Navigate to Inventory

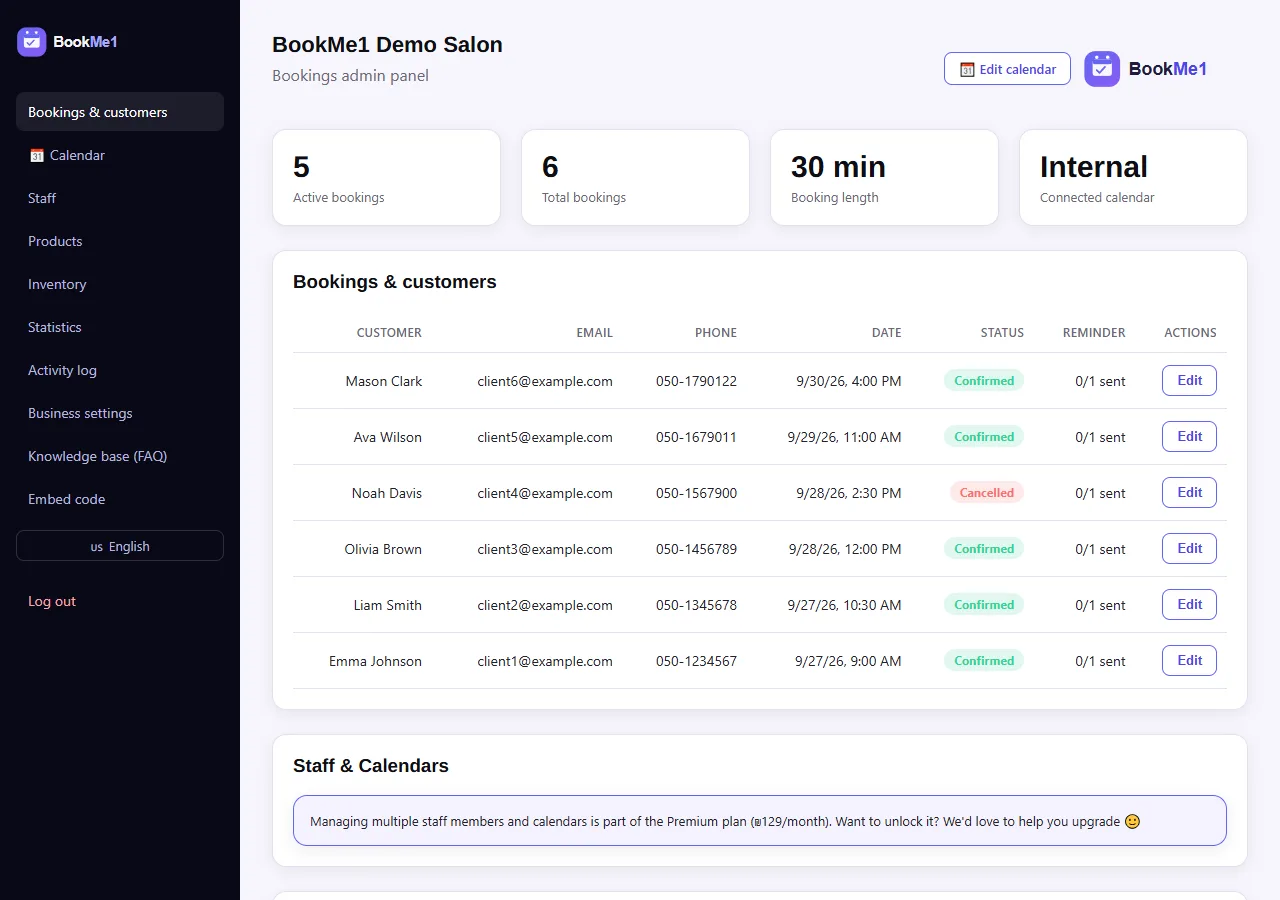(120, 284)
